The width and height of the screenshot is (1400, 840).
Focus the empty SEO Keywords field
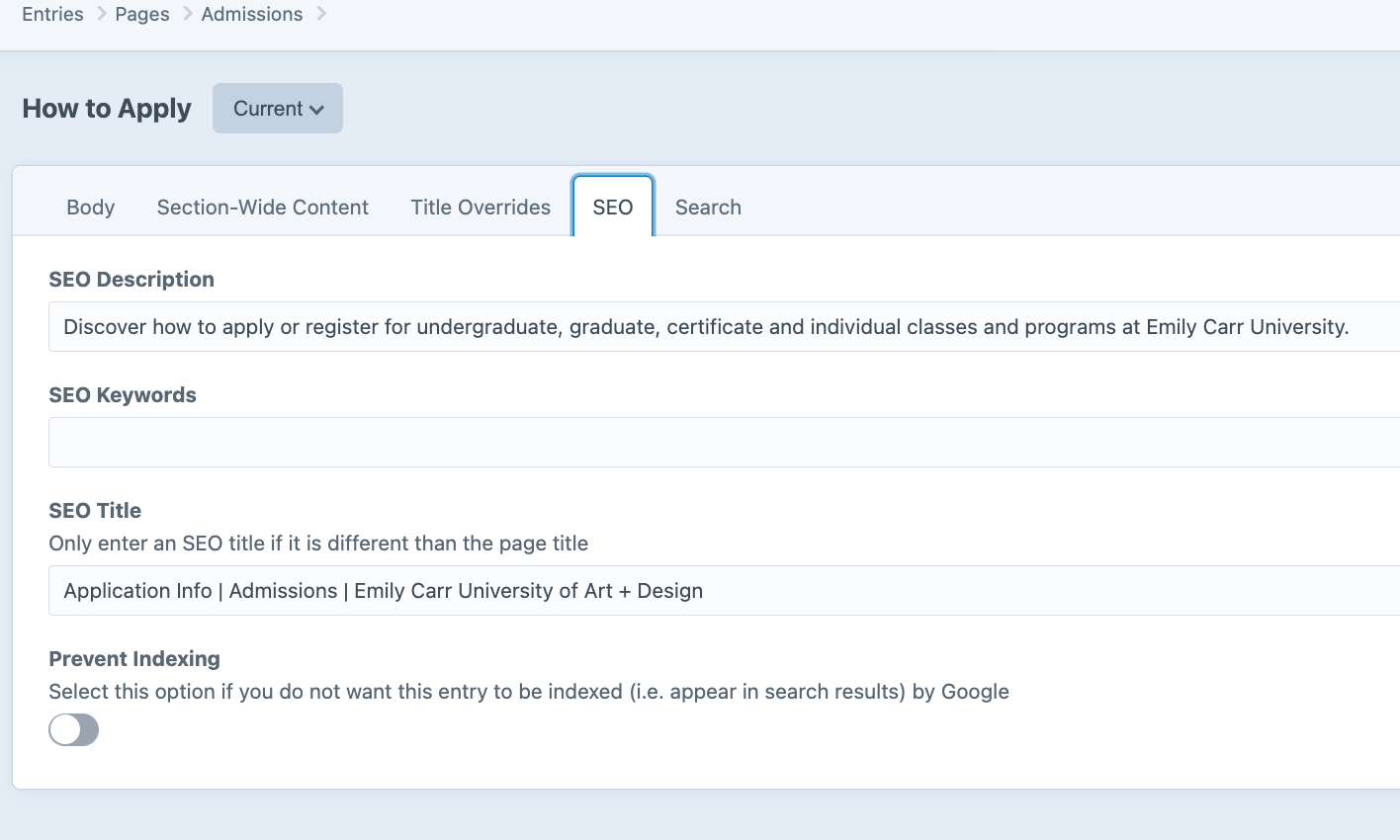(724, 443)
